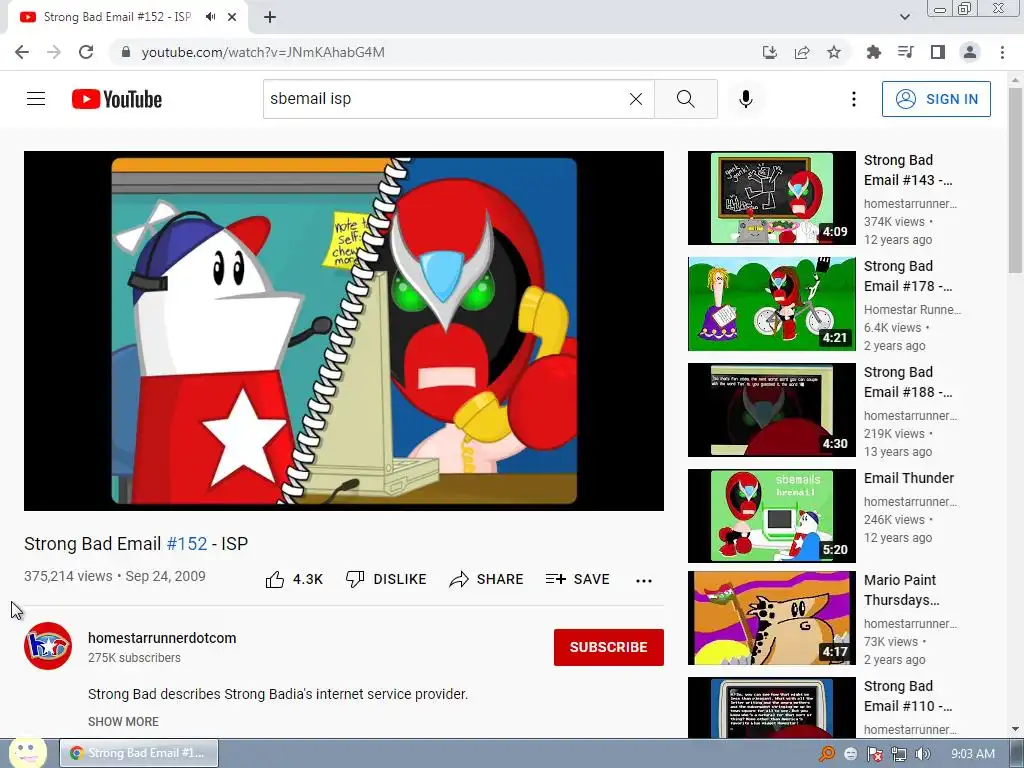Click the tray network icon
1024x768 pixels.
[x=899, y=754]
